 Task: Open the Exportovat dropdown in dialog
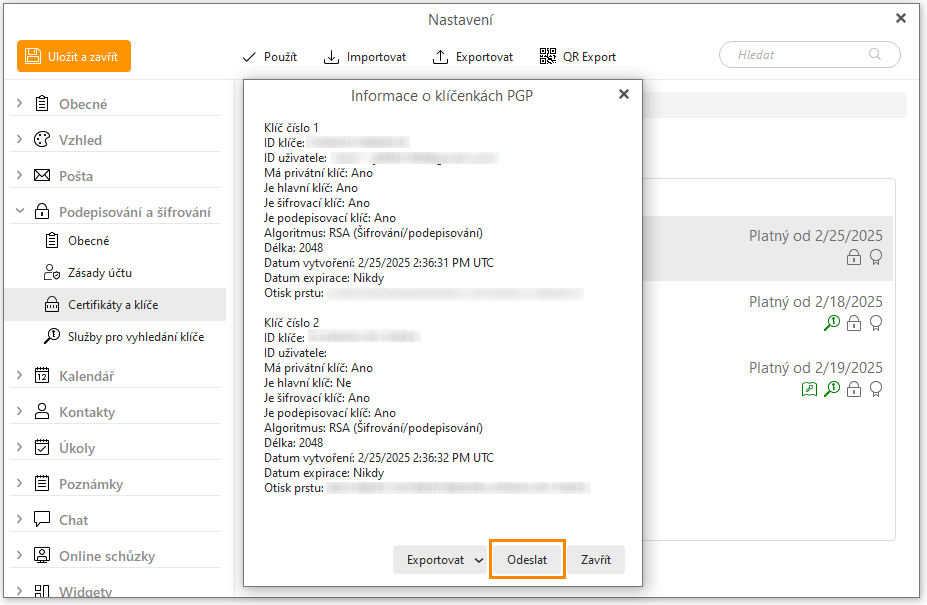(x=439, y=560)
